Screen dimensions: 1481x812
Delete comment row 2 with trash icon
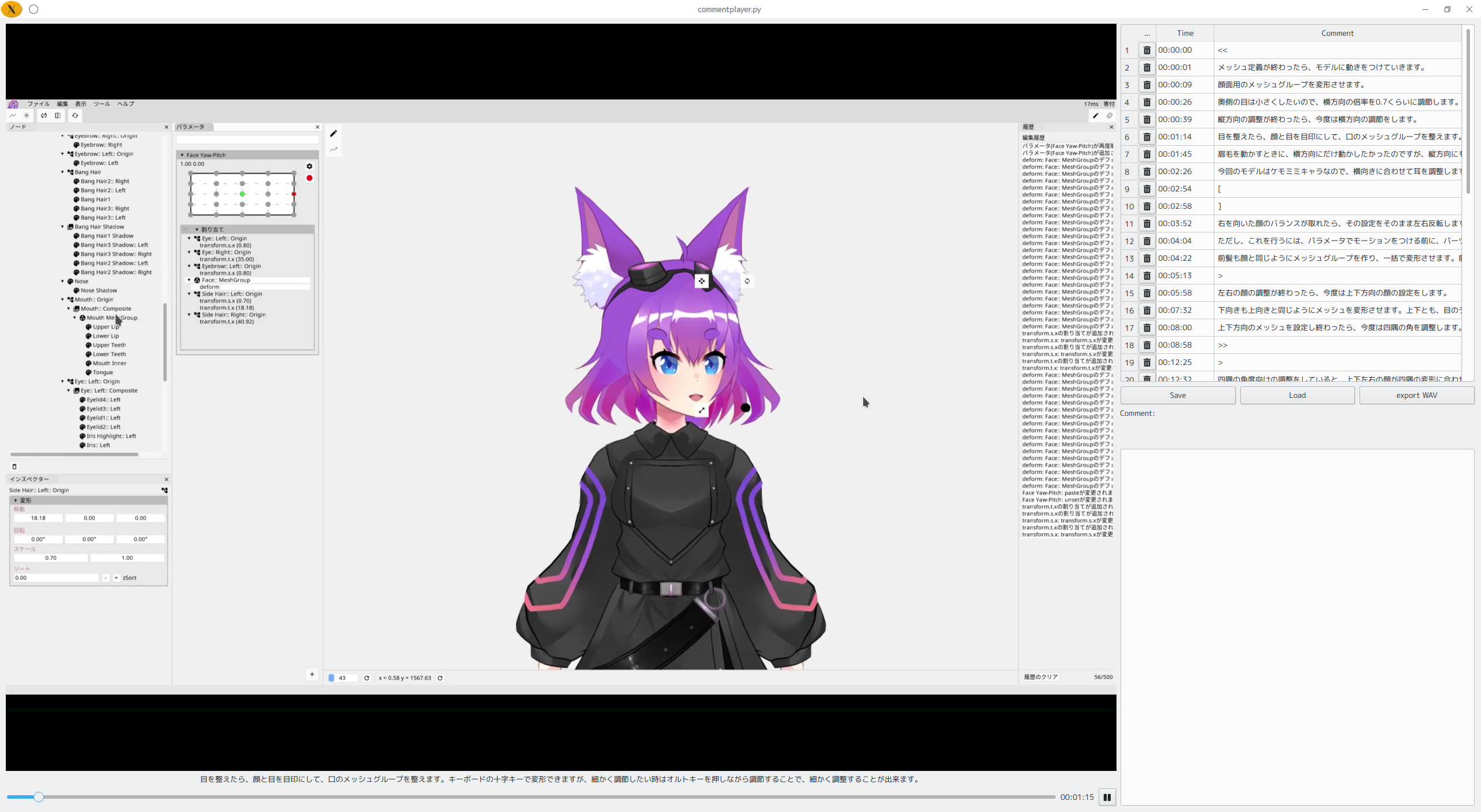tap(1147, 68)
